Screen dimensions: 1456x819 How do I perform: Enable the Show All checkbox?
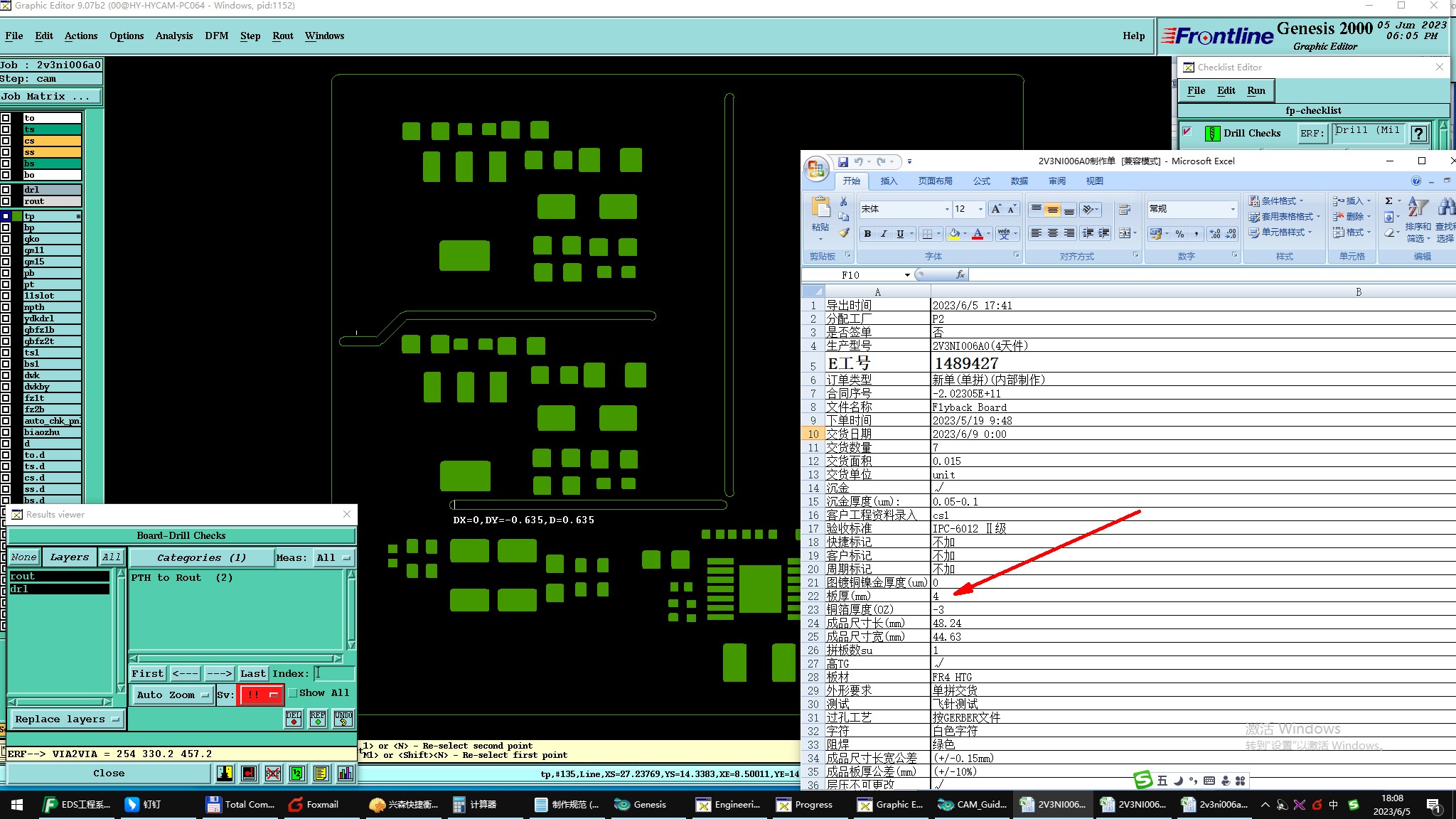(x=293, y=693)
